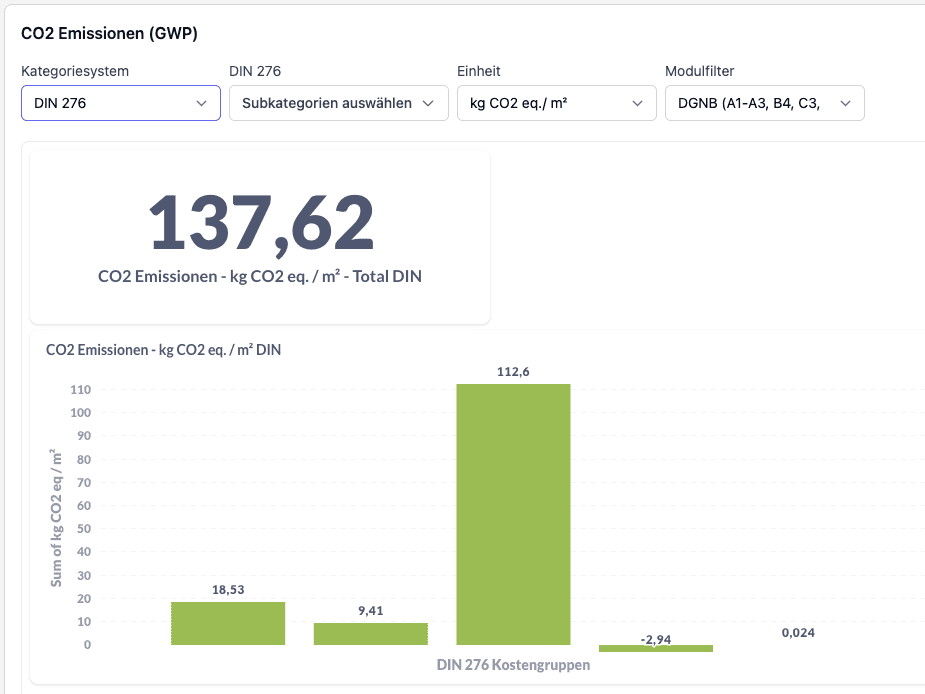This screenshot has height=694, width=925.
Task: Click the 50 y-axis tick label
Action: [84, 529]
